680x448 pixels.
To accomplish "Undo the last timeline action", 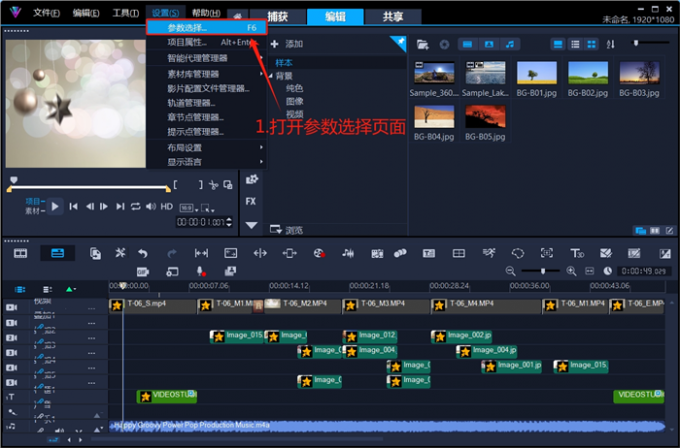I will (x=143, y=253).
